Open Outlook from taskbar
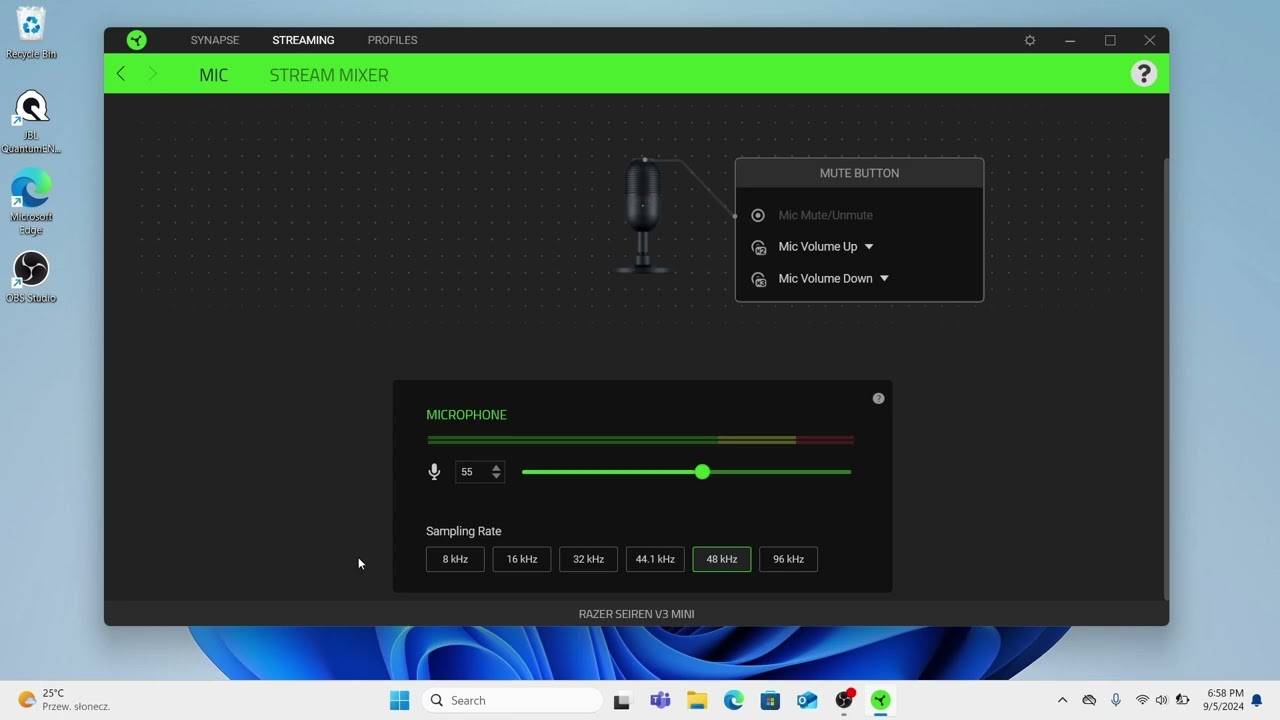The width and height of the screenshot is (1280, 720). (807, 700)
